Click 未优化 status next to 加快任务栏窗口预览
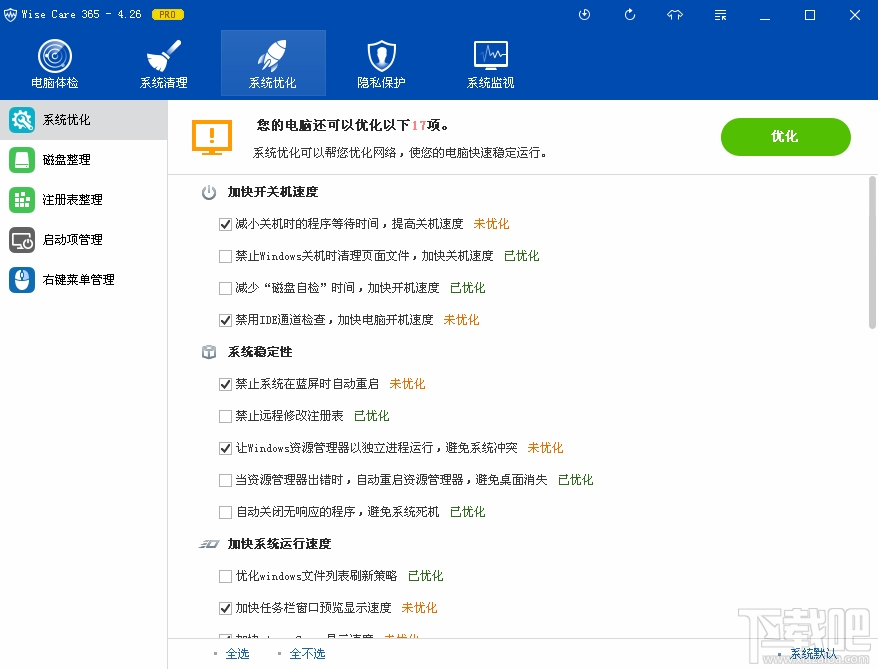Viewport: 878px width, 669px height. point(419,608)
